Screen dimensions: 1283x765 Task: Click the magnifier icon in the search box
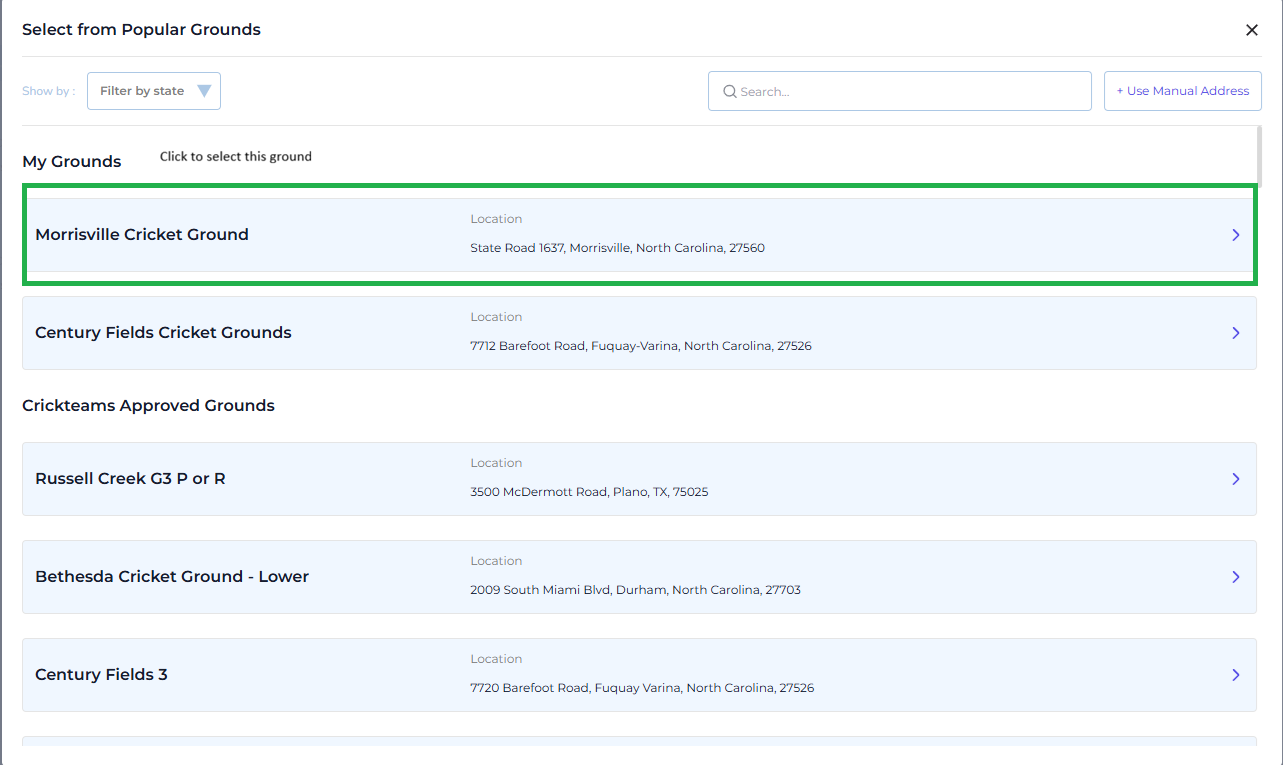click(x=730, y=91)
